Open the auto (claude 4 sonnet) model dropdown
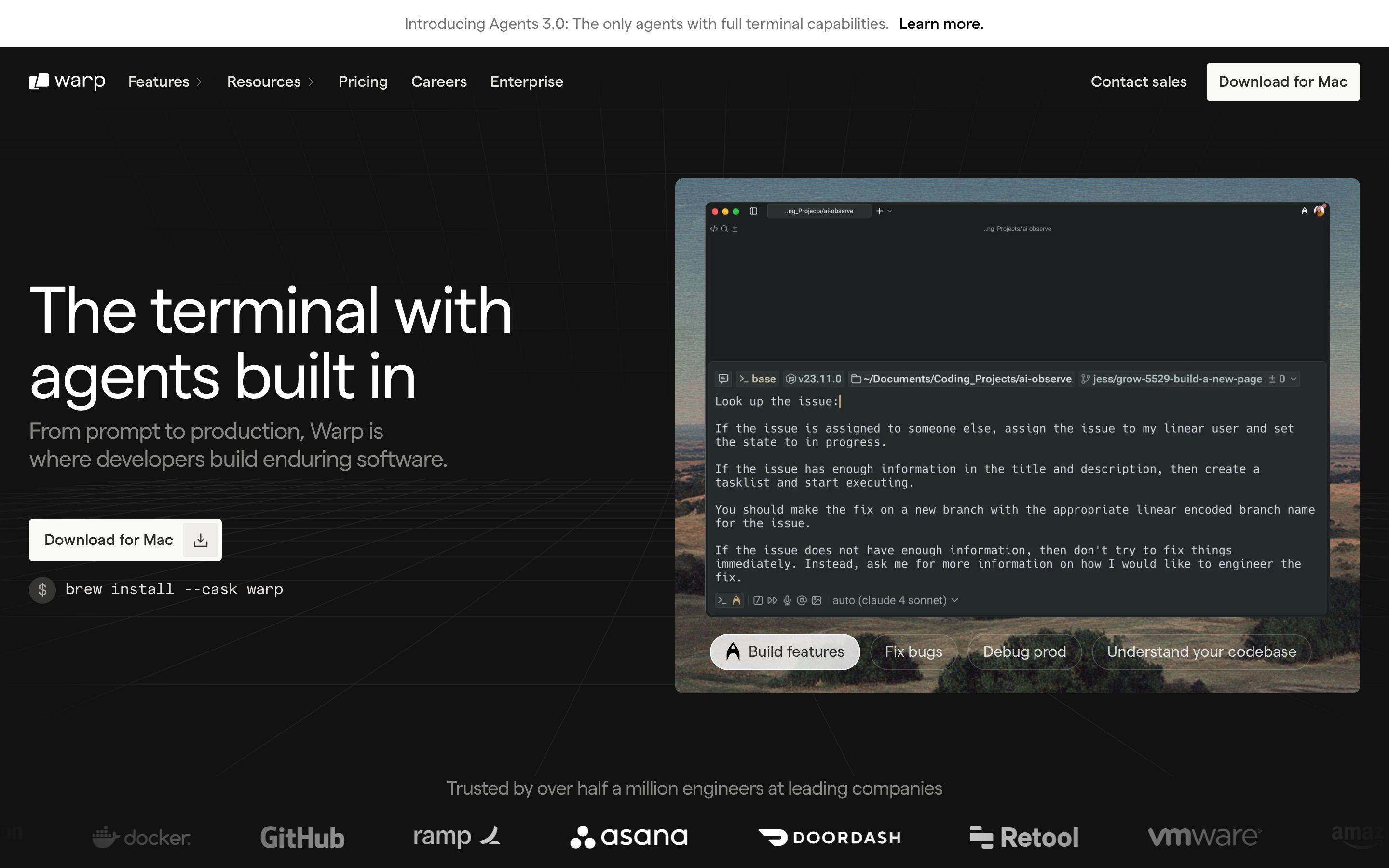The width and height of the screenshot is (1389, 868). 895,600
